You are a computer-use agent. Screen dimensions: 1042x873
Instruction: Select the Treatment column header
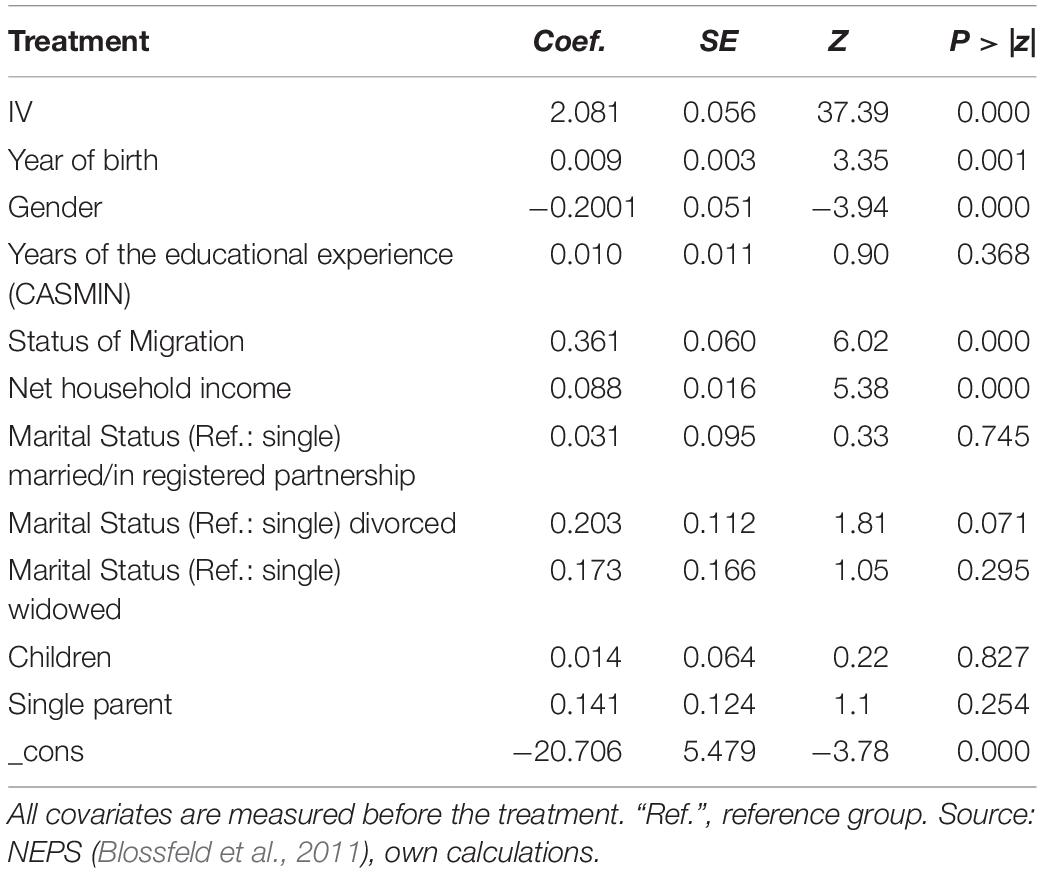point(78,41)
